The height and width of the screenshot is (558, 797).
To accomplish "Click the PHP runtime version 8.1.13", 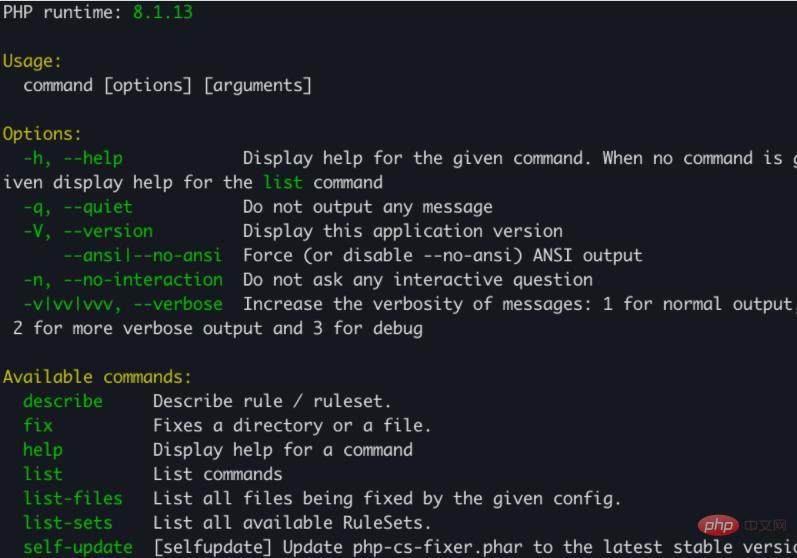I will click(x=163, y=13).
